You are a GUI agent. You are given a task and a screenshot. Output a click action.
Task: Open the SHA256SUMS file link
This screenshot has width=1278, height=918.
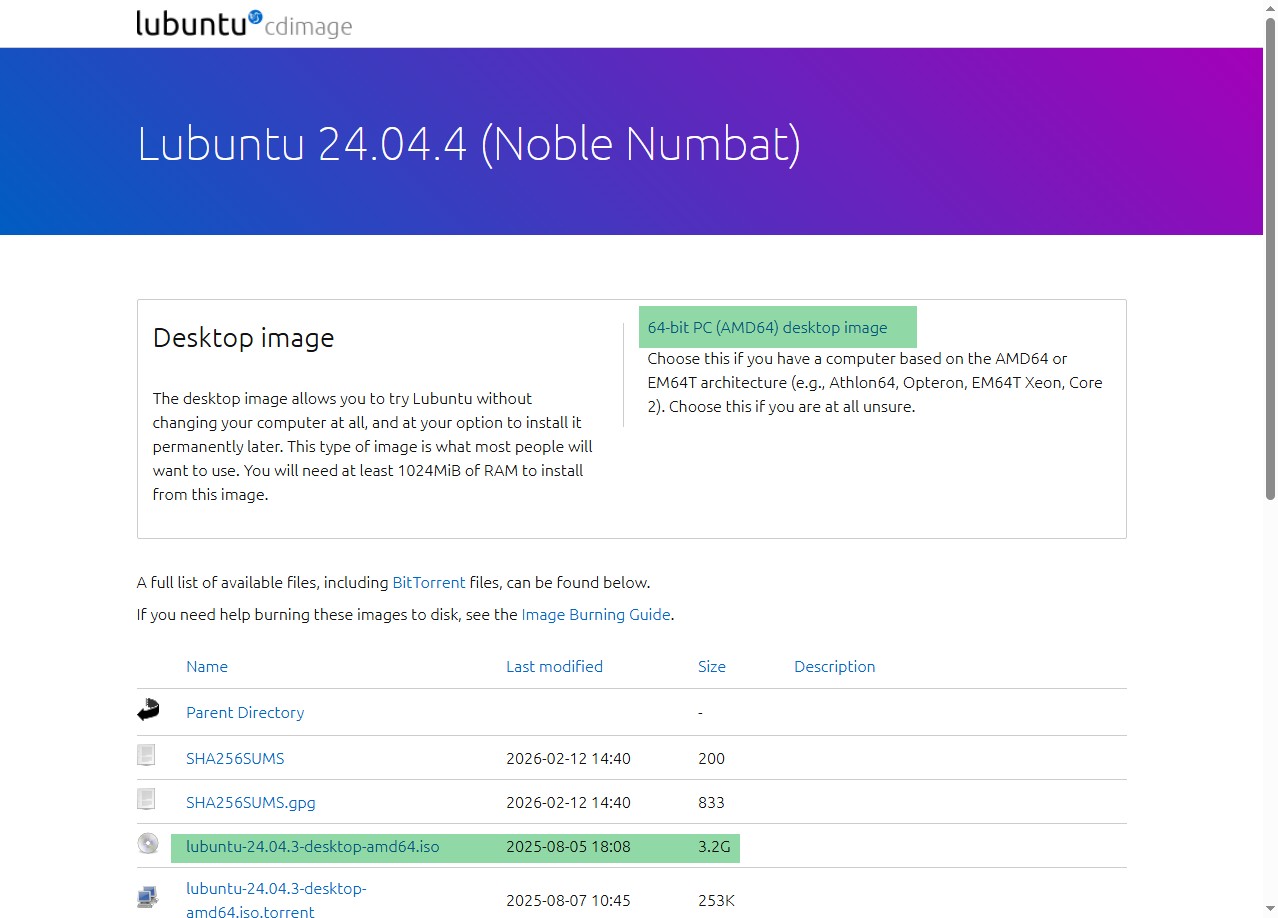[x=235, y=758]
